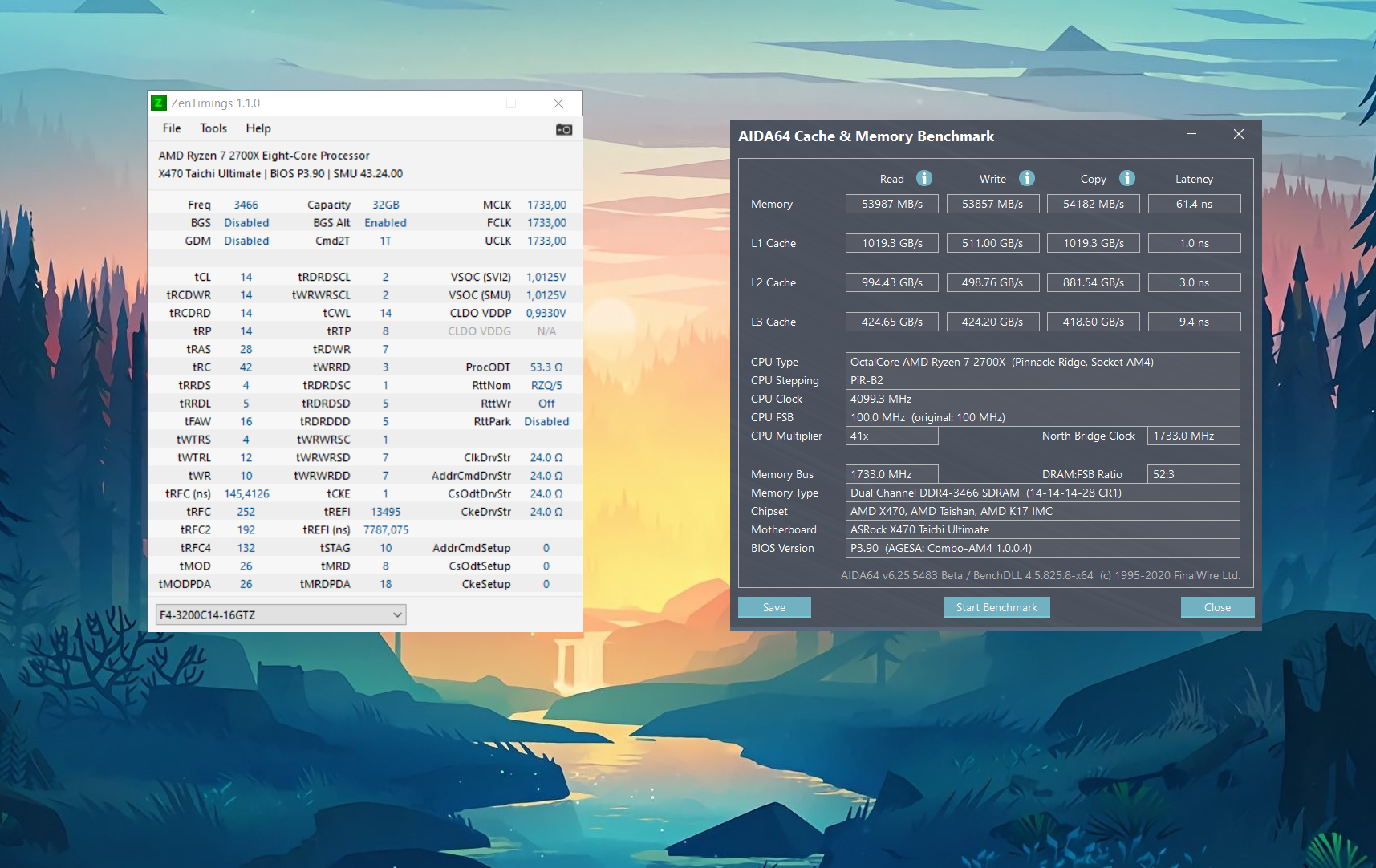Click the MCLK value 1733,00

(546, 205)
